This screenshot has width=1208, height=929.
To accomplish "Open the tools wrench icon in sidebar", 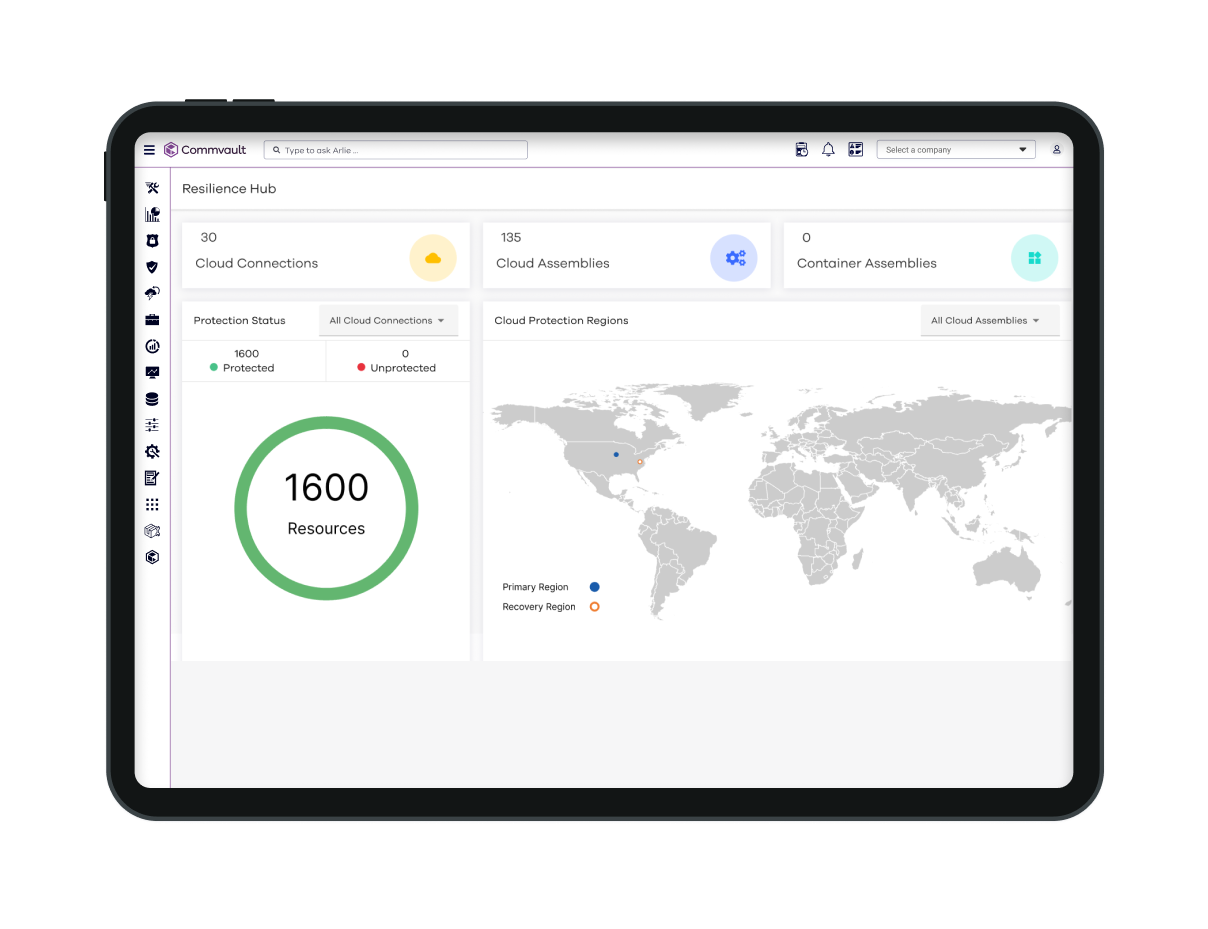I will (152, 188).
